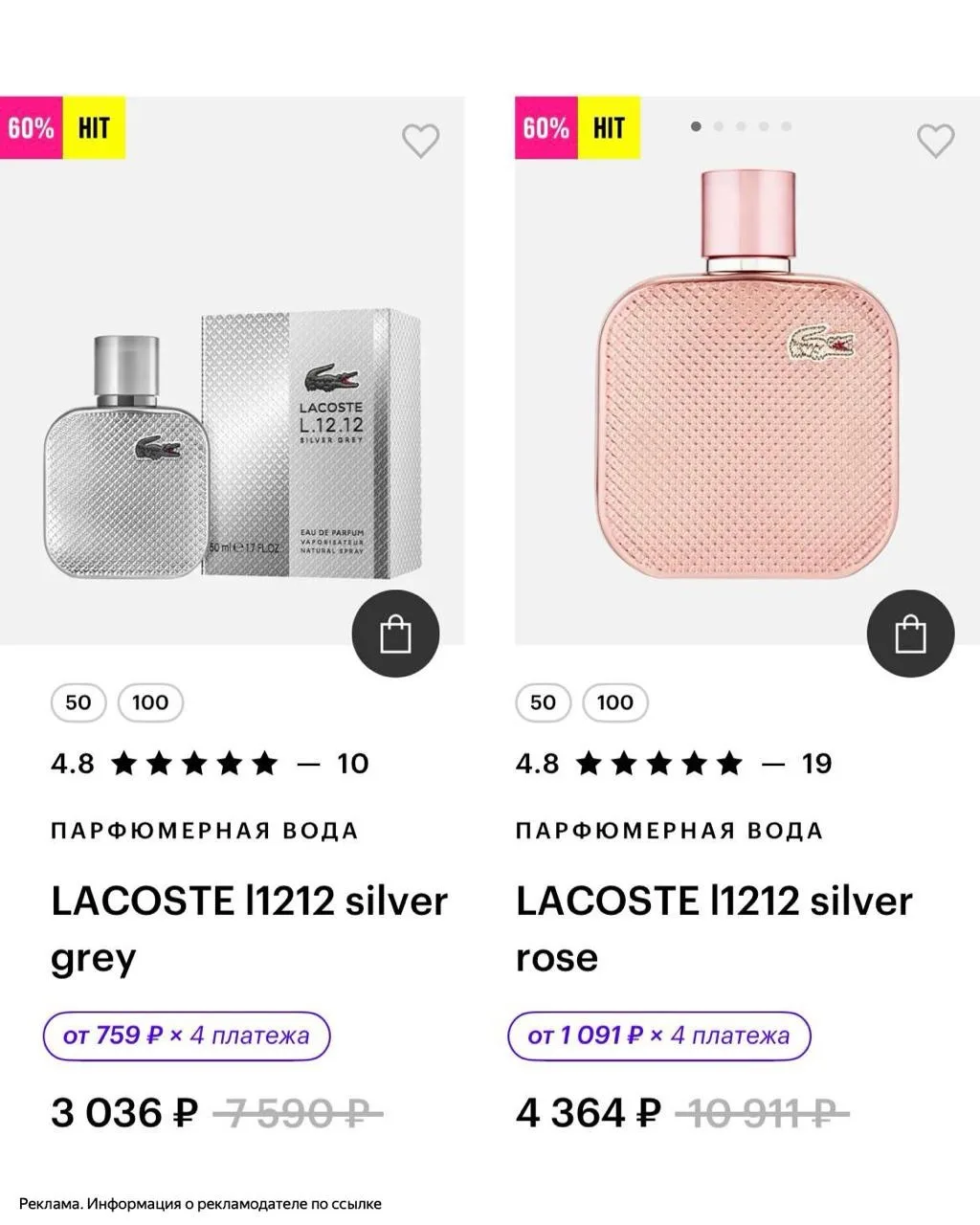This screenshot has height=1225, width=980.
Task: Click the HIT badge on silver grey
Action: point(95,127)
